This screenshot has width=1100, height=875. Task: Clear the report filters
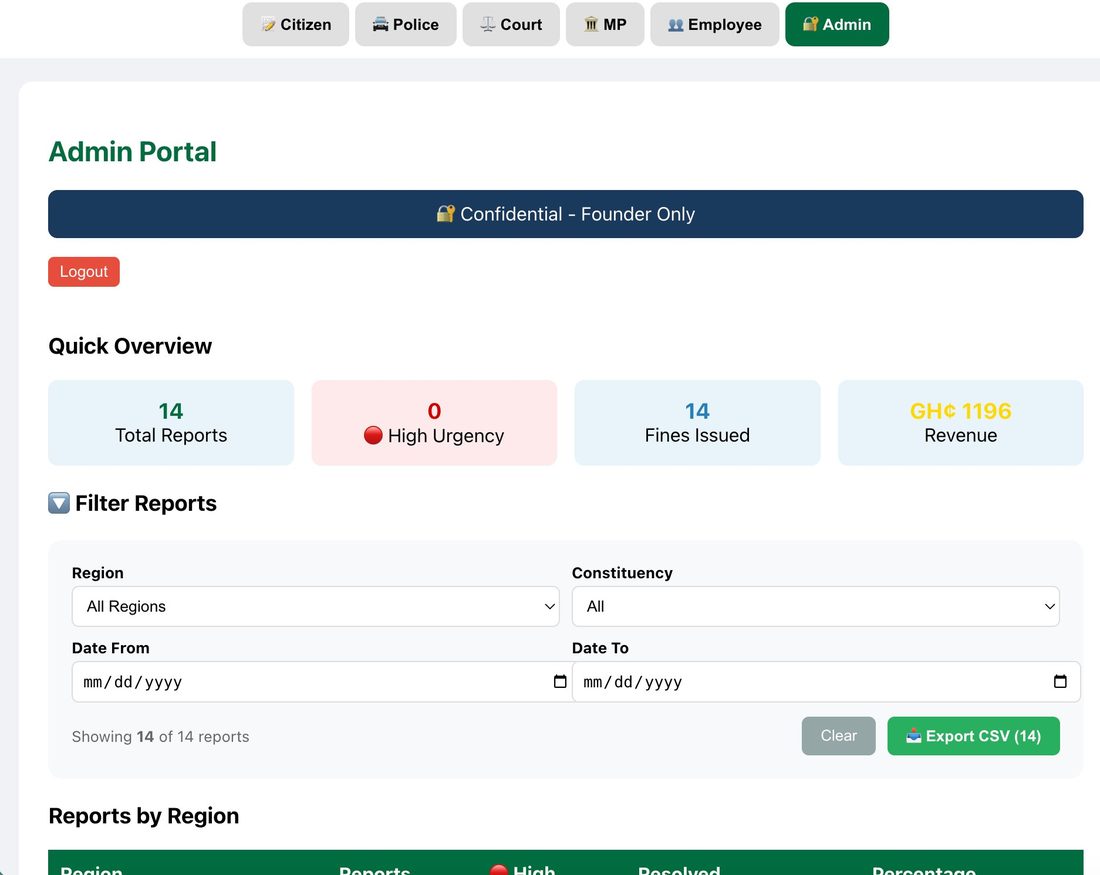click(x=838, y=736)
